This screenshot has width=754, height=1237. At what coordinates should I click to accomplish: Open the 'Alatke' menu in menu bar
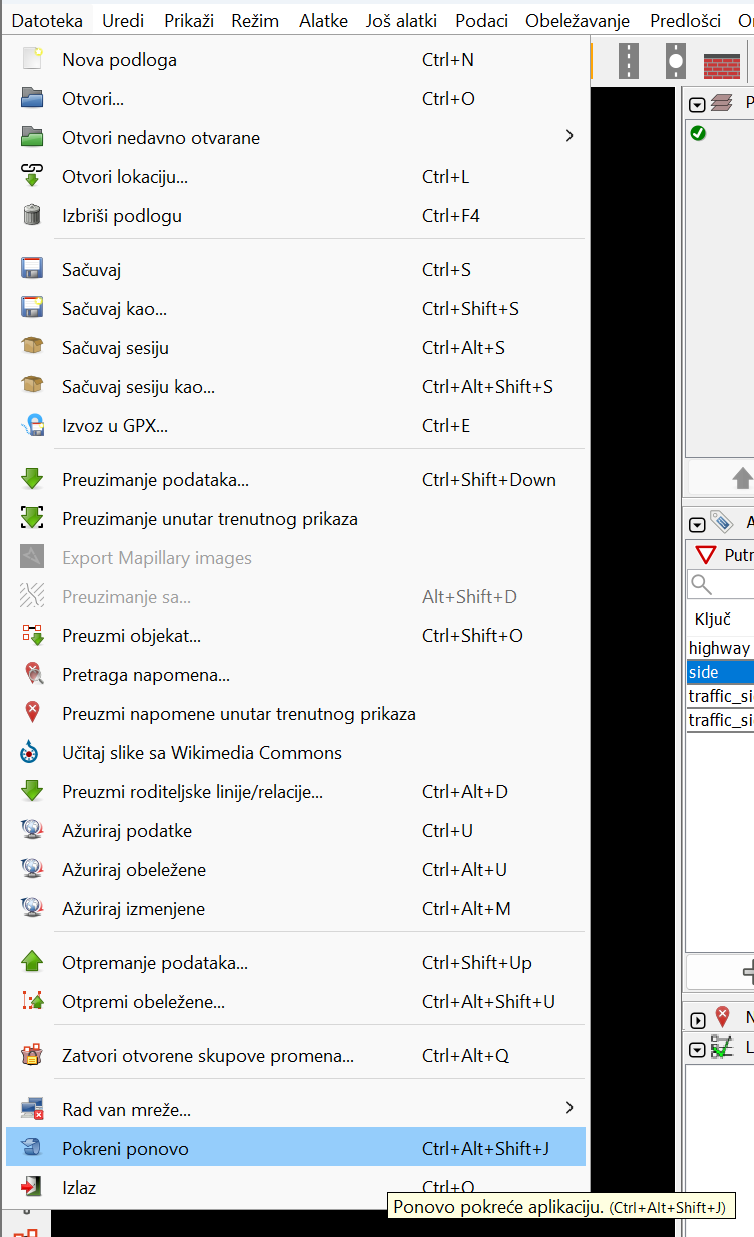coord(324,20)
